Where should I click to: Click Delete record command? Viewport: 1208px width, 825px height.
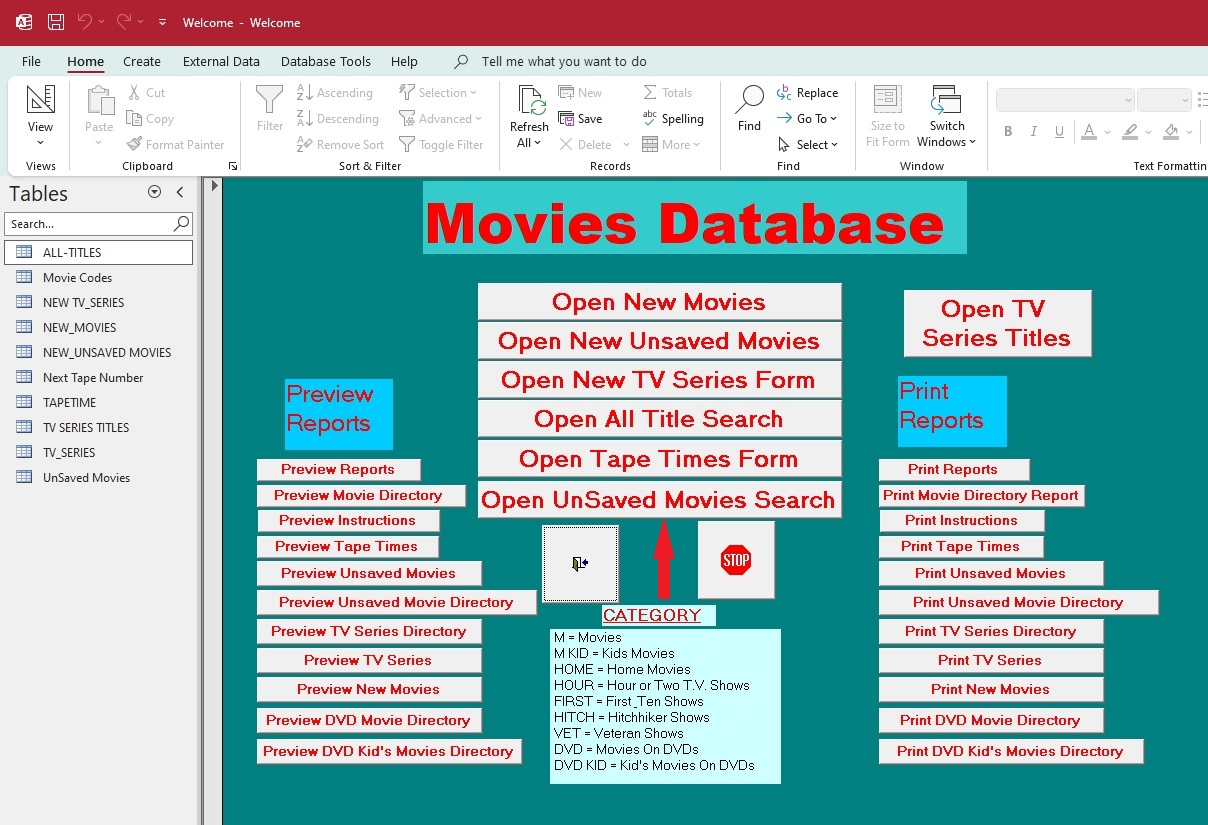point(586,145)
